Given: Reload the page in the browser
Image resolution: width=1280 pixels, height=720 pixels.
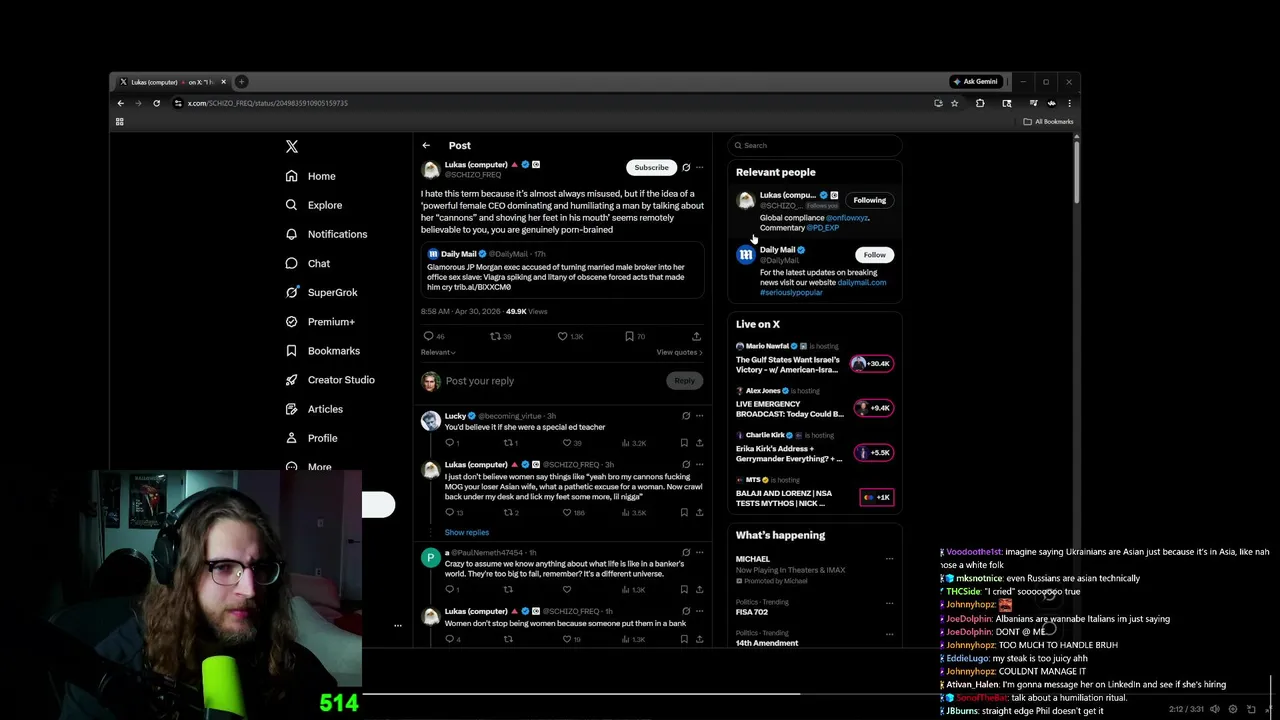Looking at the screenshot, I should 156,103.
